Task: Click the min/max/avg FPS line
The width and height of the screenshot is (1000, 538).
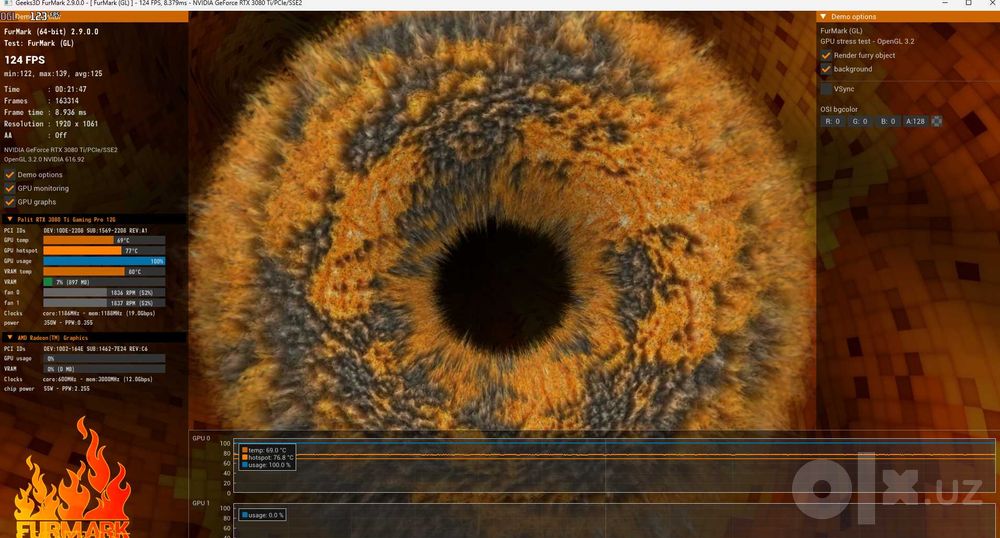Action: 53,73
